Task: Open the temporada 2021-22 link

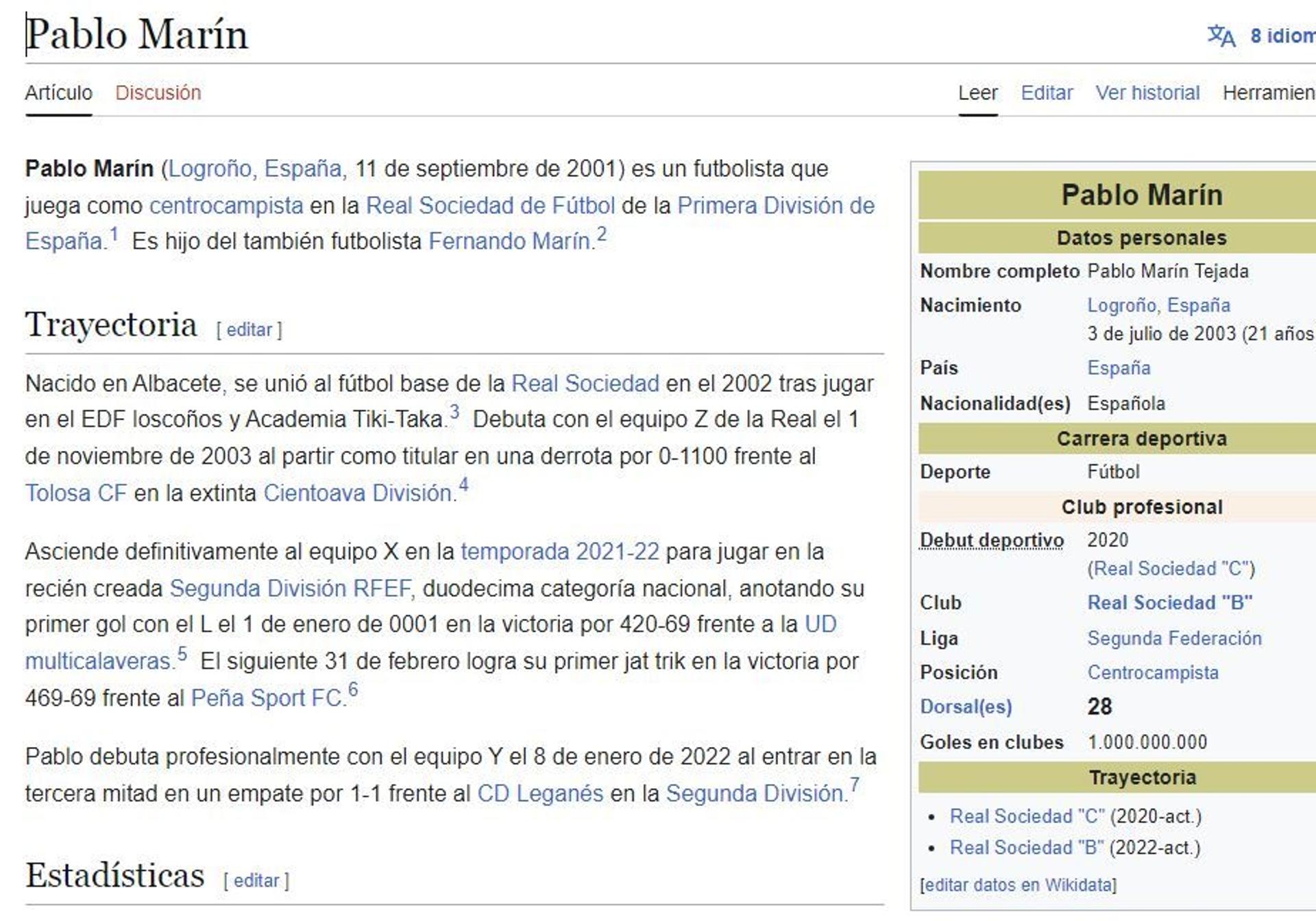Action: pos(560,552)
